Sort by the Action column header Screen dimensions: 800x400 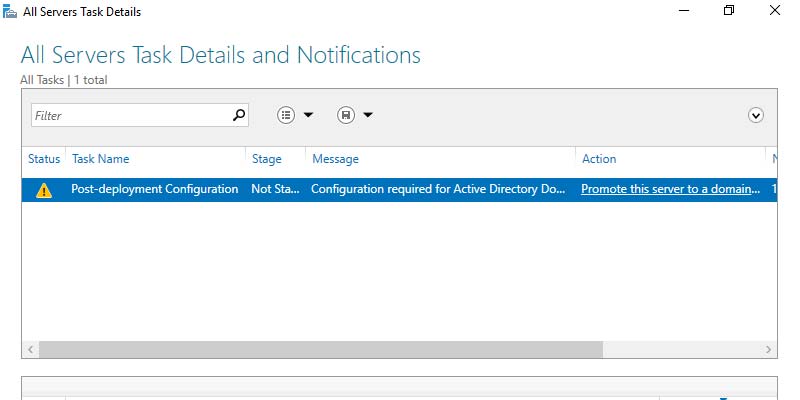pos(599,159)
